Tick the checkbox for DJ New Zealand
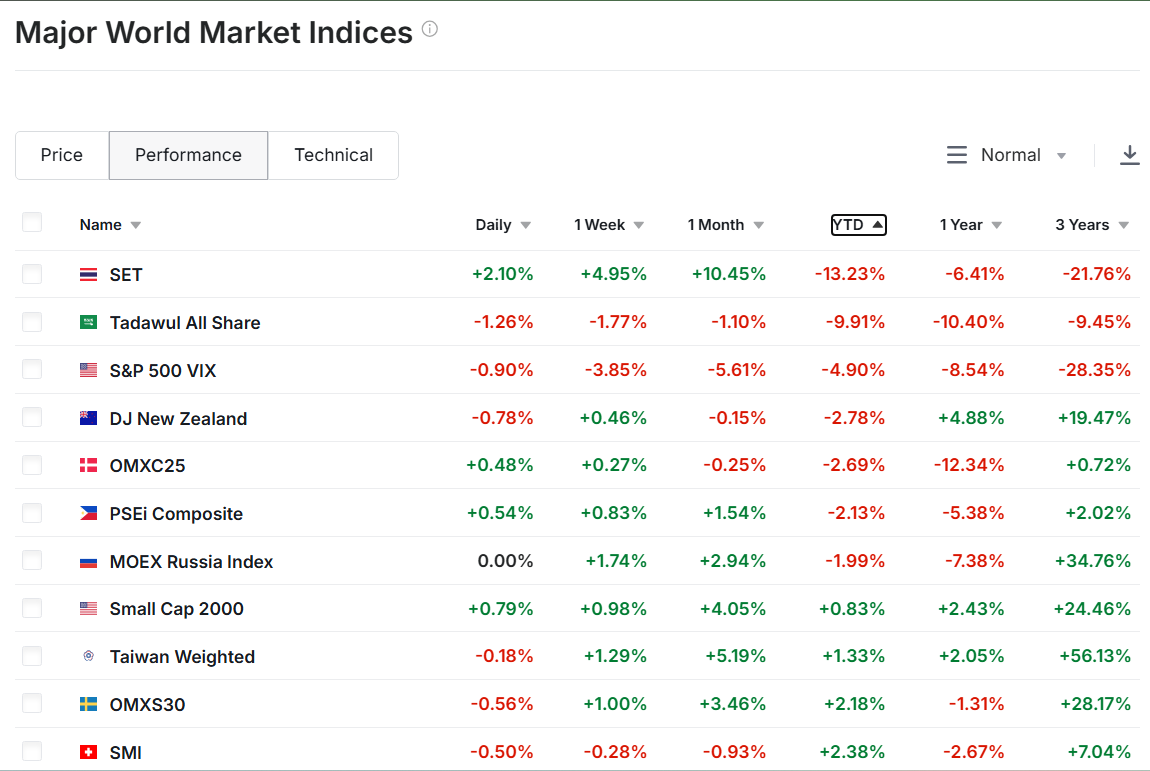Screen dimensions: 1150x771 coord(32,417)
